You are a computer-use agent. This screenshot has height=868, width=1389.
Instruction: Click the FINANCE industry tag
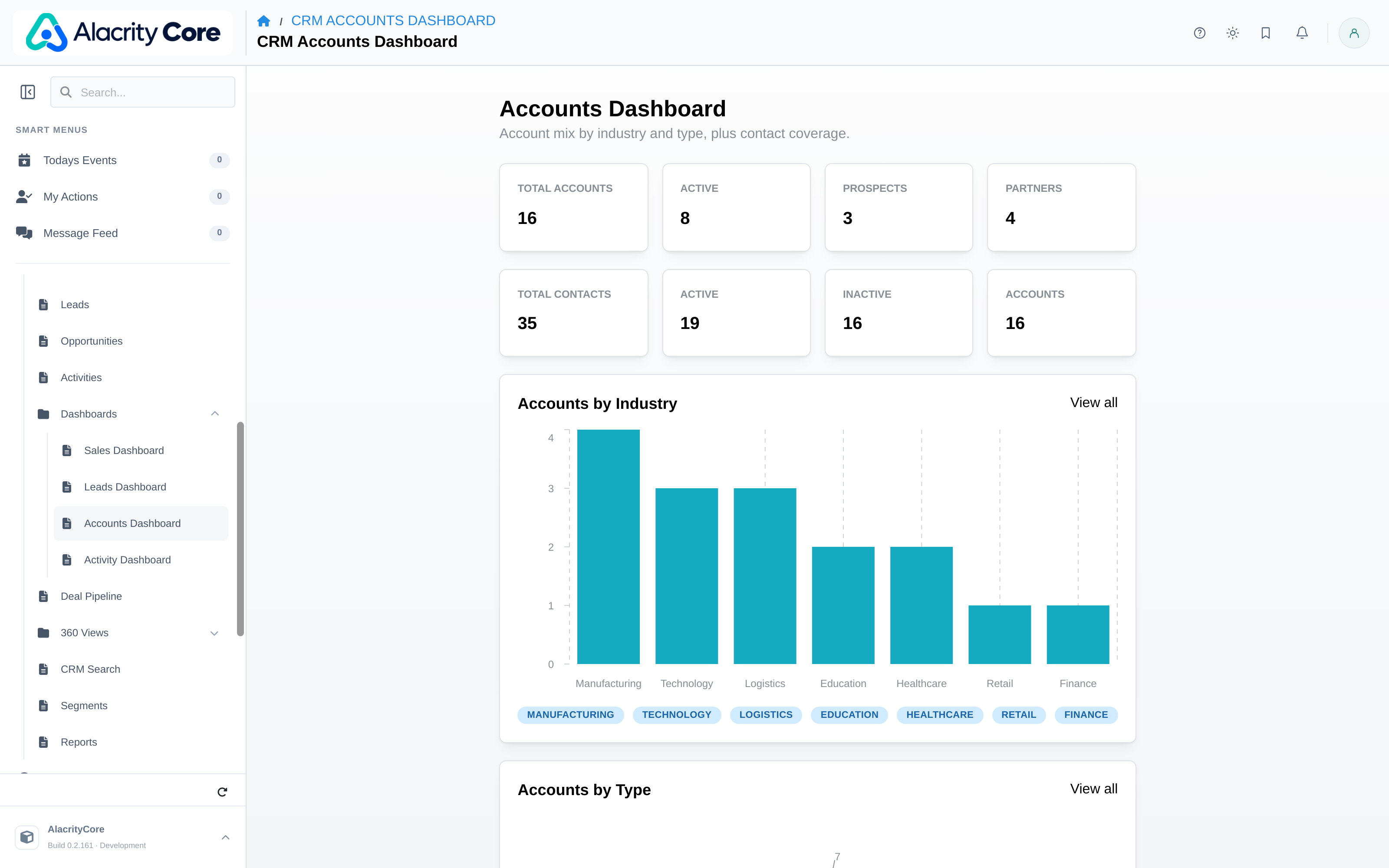point(1086,715)
